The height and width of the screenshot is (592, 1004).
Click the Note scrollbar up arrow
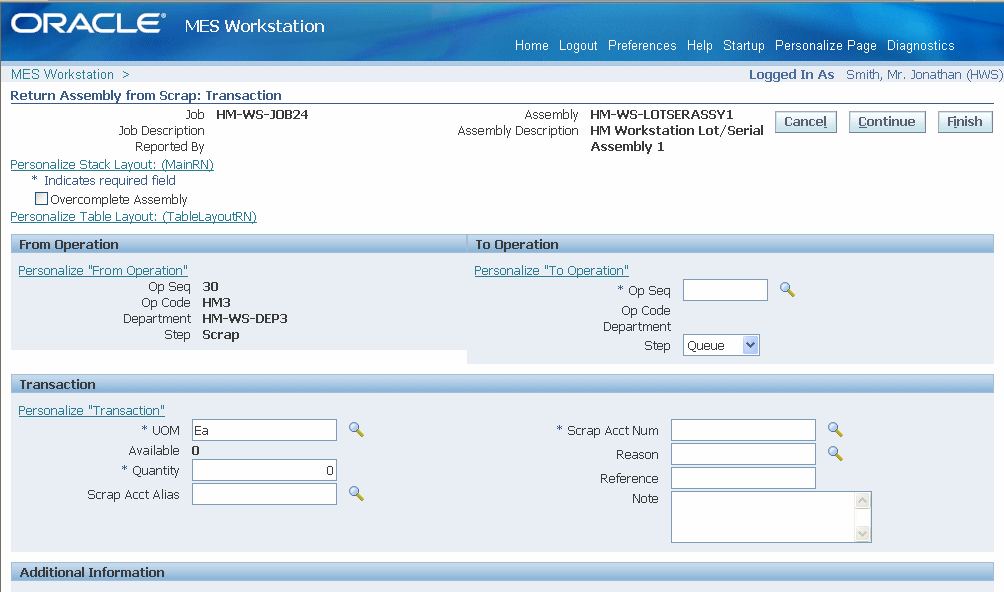[862, 500]
